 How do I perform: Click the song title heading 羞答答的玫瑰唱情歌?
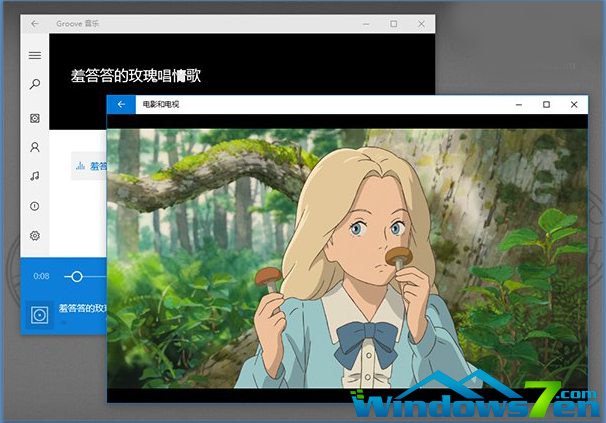136,76
